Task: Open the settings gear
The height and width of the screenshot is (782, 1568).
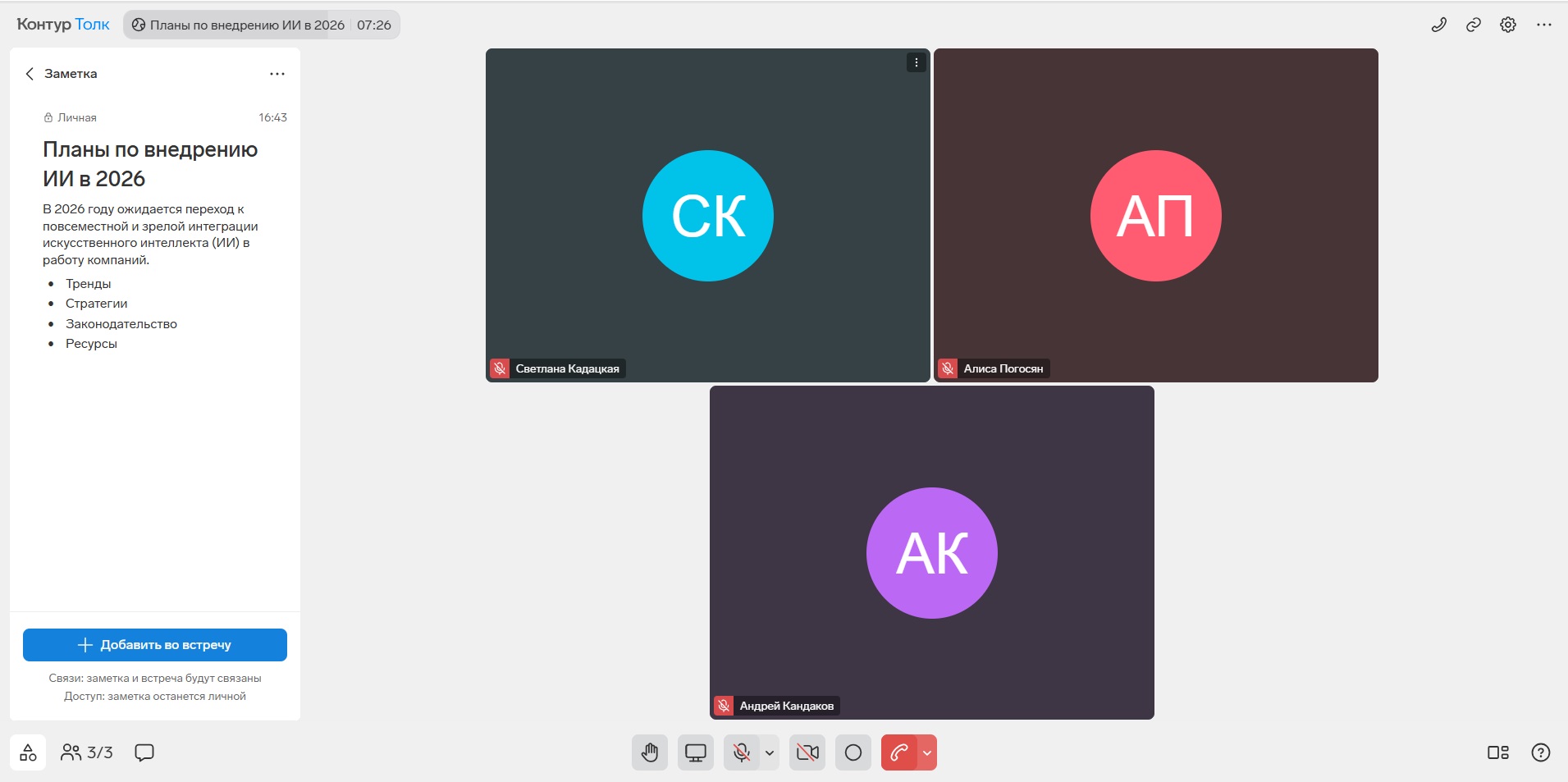Action: [1508, 25]
